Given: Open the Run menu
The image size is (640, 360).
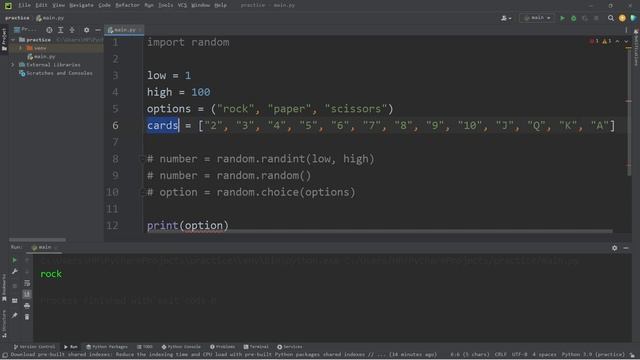Looking at the screenshot, I should click(x=149, y=5).
